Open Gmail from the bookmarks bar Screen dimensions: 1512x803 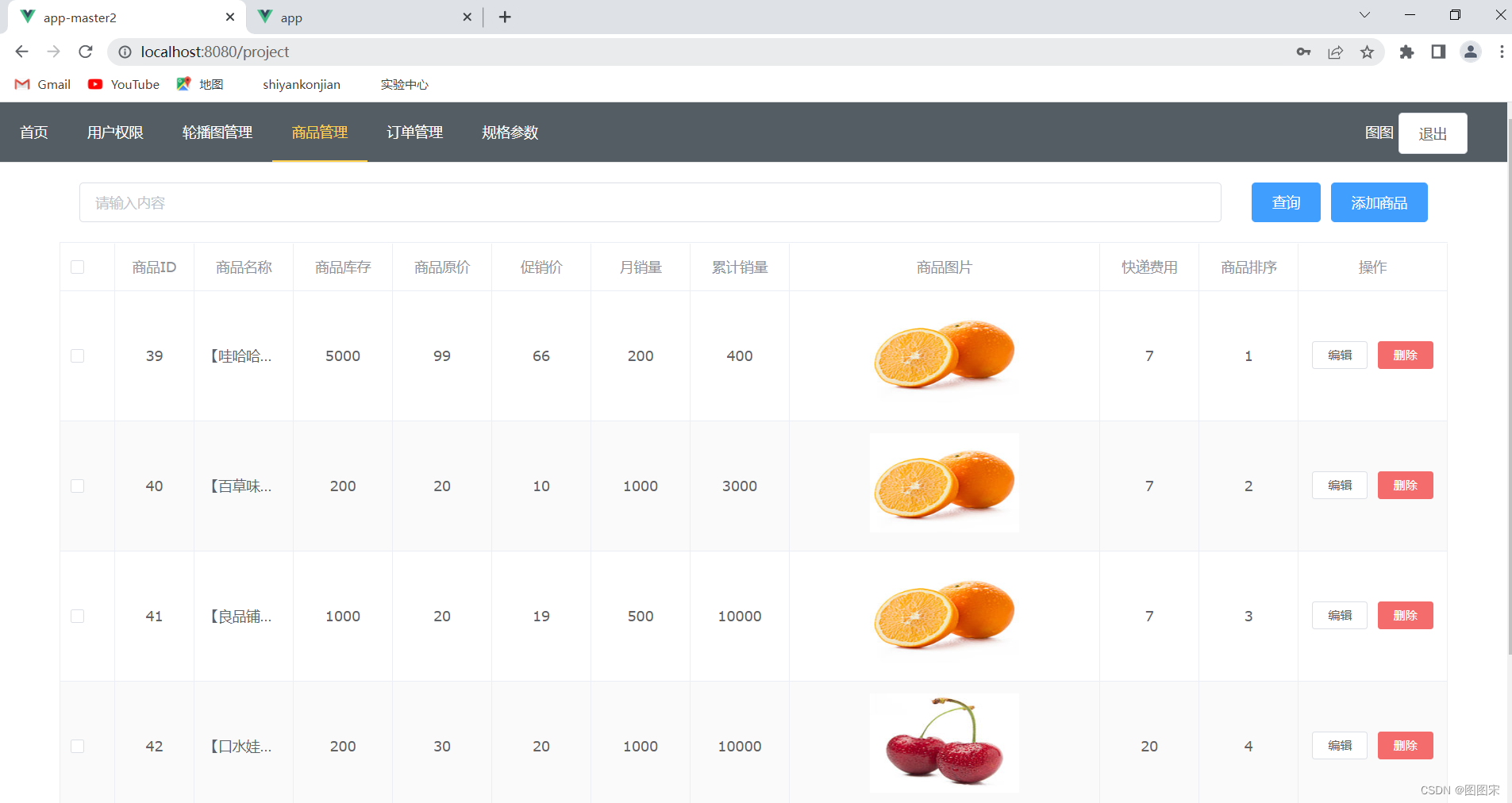point(41,84)
